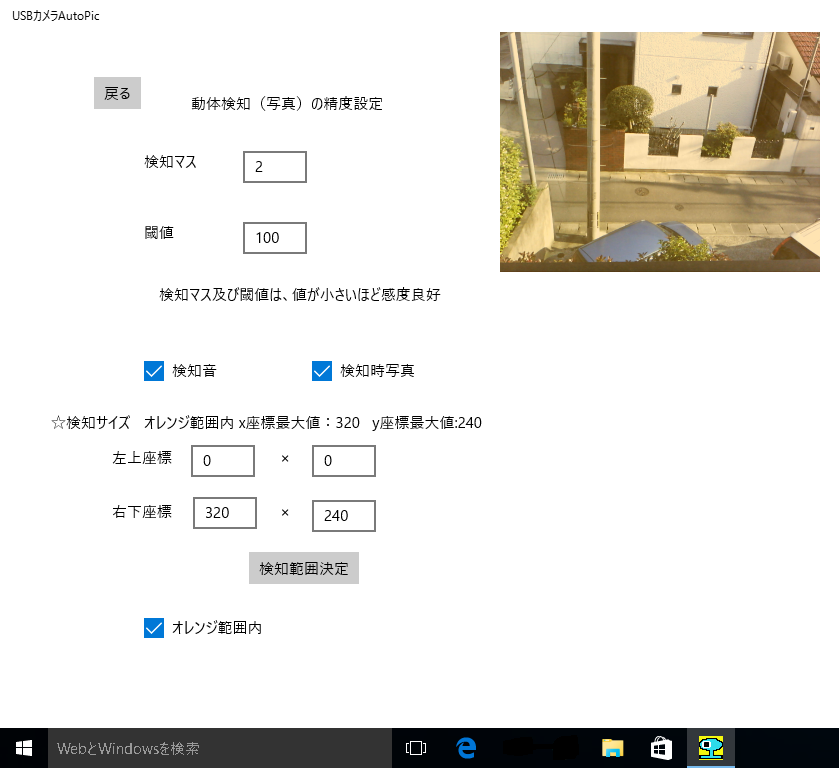Click the 検知範囲決定 button
This screenshot has width=839, height=768.
point(304,568)
